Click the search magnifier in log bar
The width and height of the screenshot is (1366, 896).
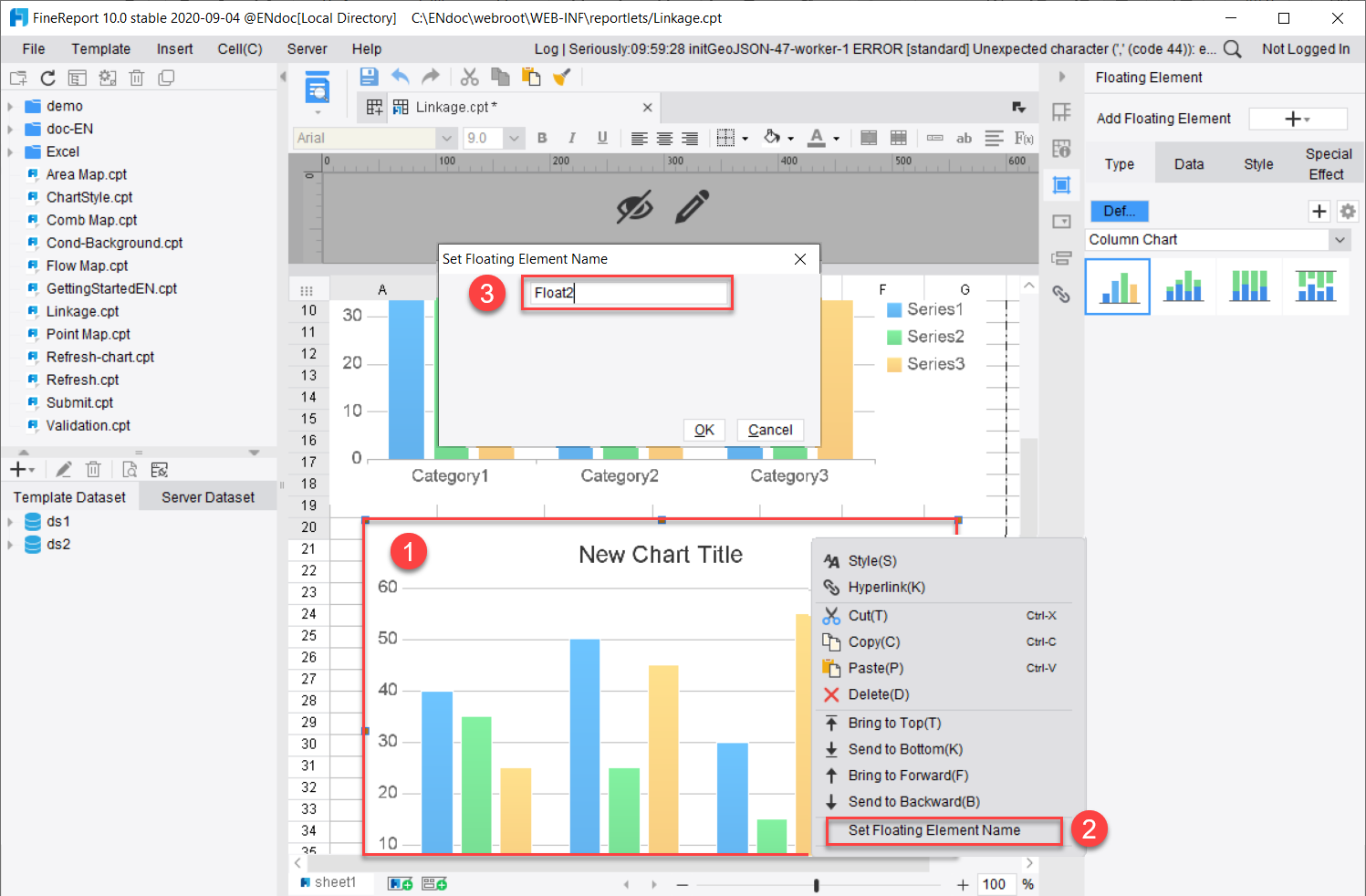tap(1232, 49)
